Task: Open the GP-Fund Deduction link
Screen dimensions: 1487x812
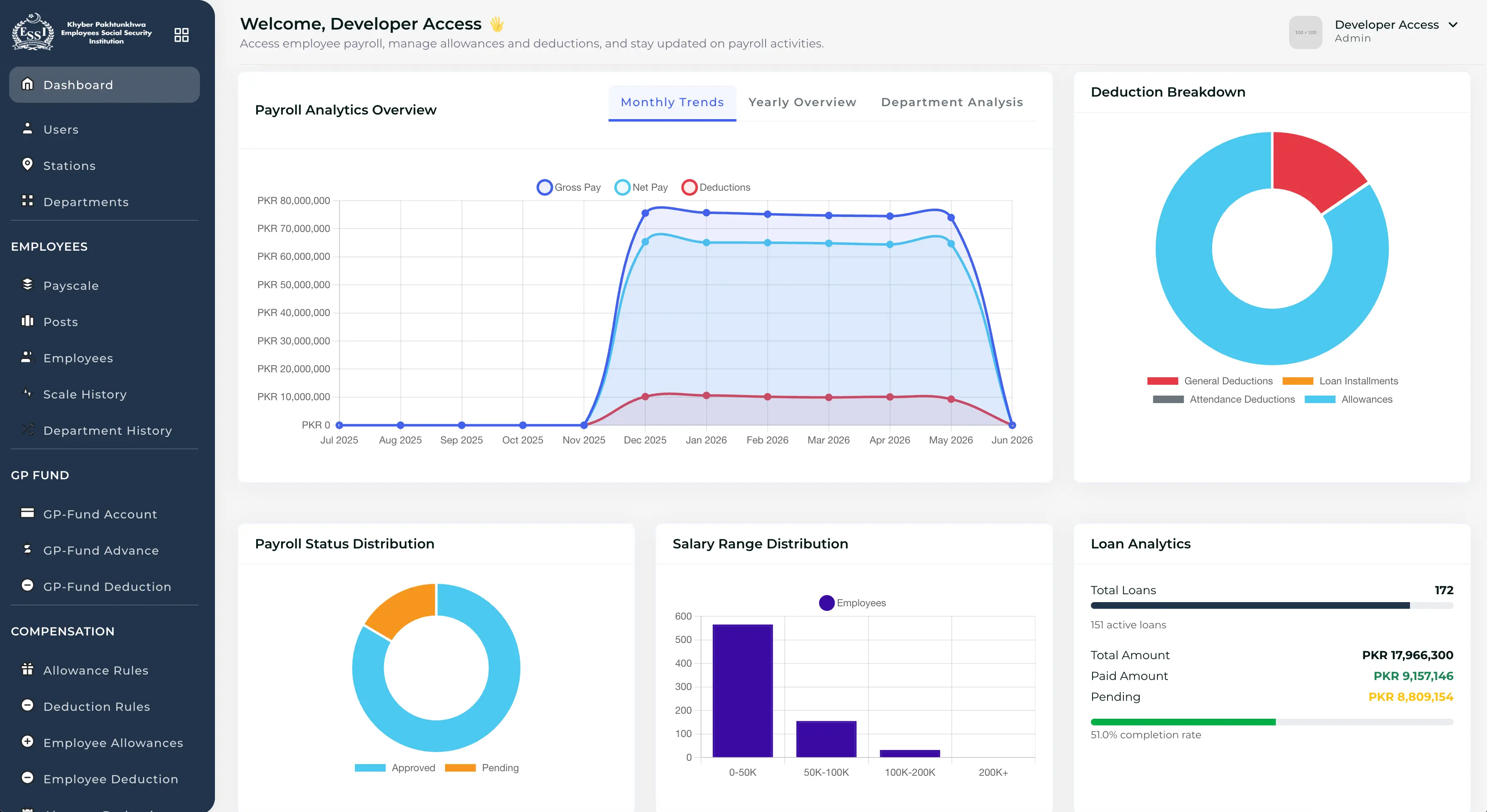Action: pos(105,587)
